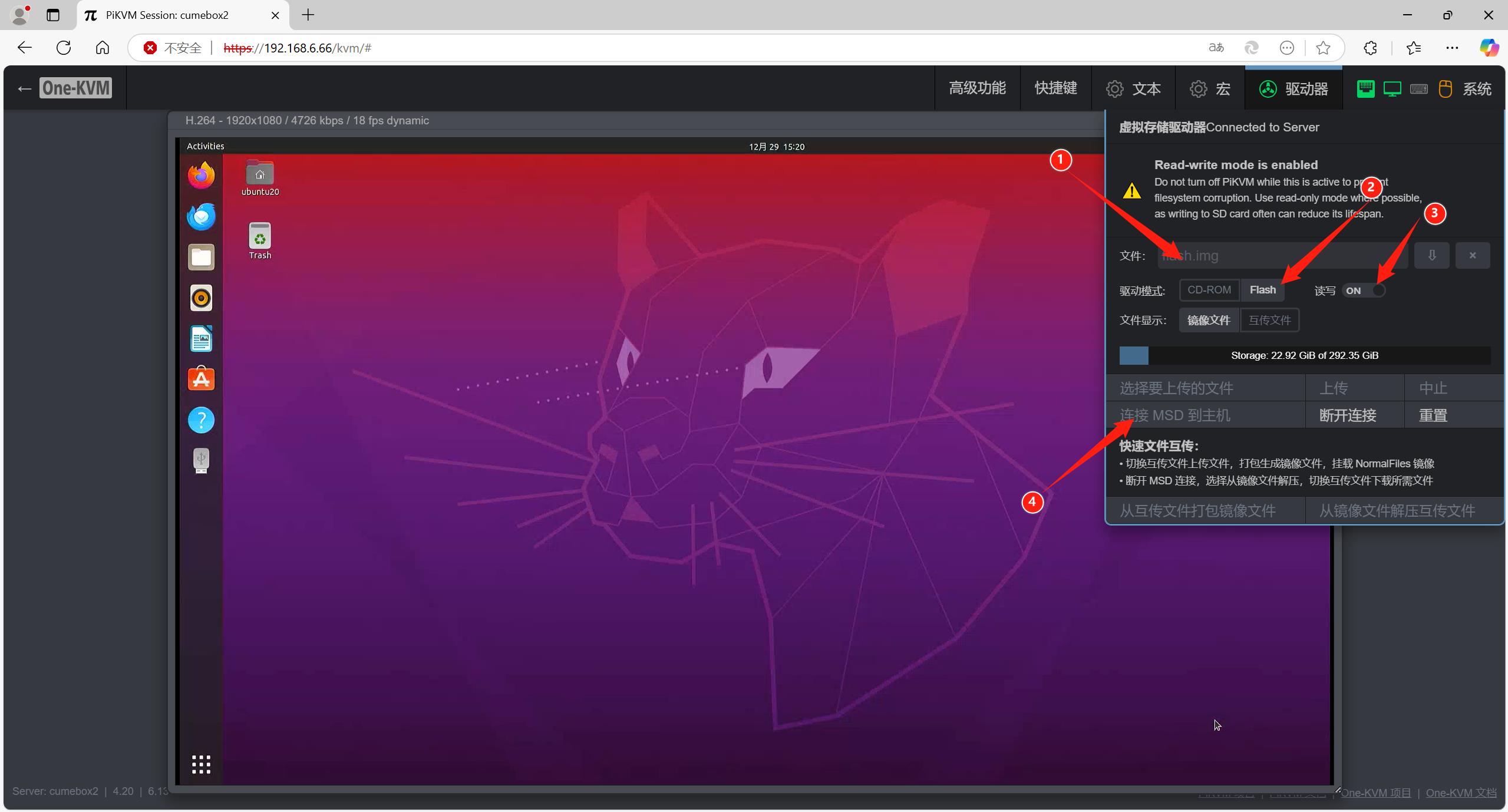Click the browser Home button
Screen dimensions: 1508x812
pyautogui.click(x=102, y=48)
